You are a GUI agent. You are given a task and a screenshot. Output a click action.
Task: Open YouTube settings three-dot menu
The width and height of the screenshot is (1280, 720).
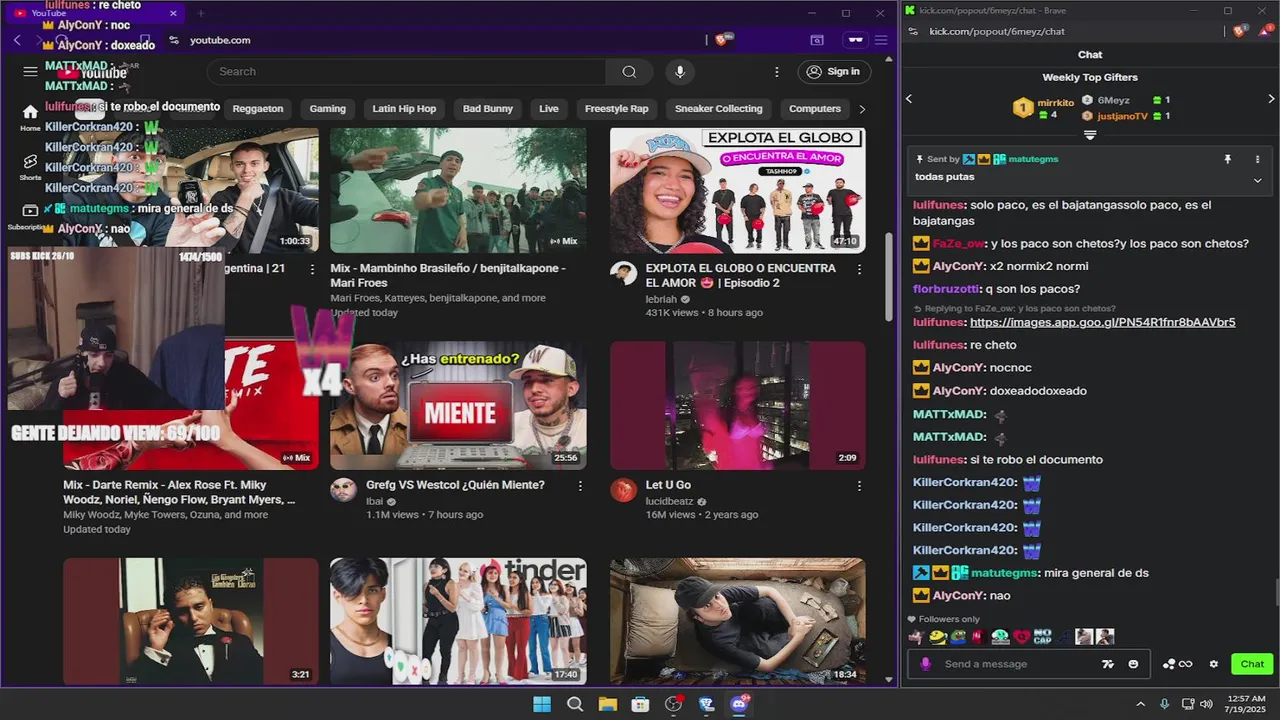tap(777, 71)
